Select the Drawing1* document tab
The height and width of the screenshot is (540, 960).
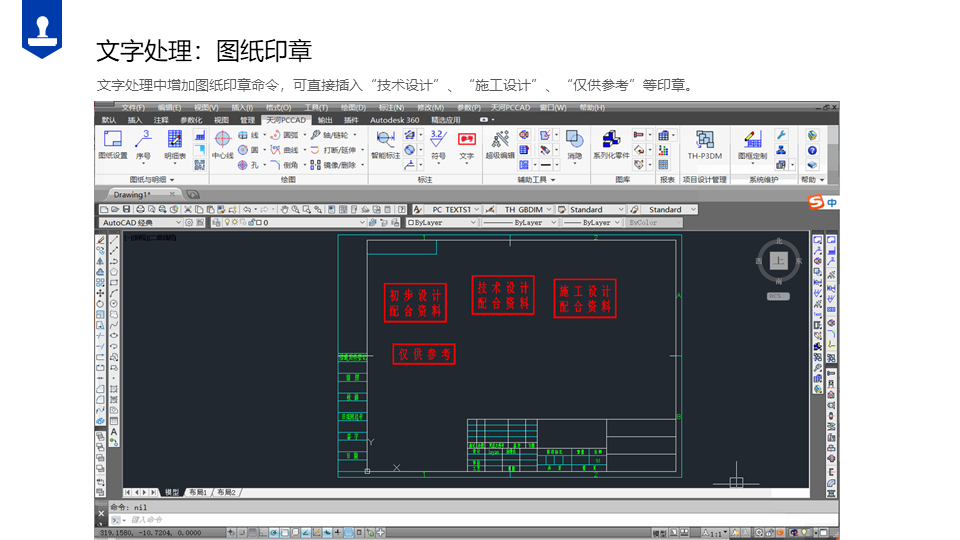click(132, 195)
